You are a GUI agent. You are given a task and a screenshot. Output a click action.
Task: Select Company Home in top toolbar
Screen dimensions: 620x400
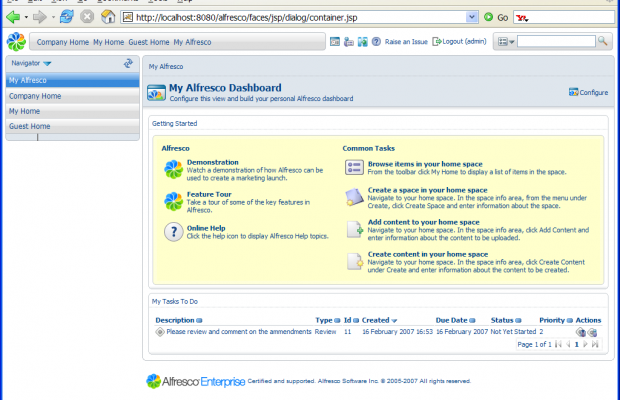tap(63, 42)
